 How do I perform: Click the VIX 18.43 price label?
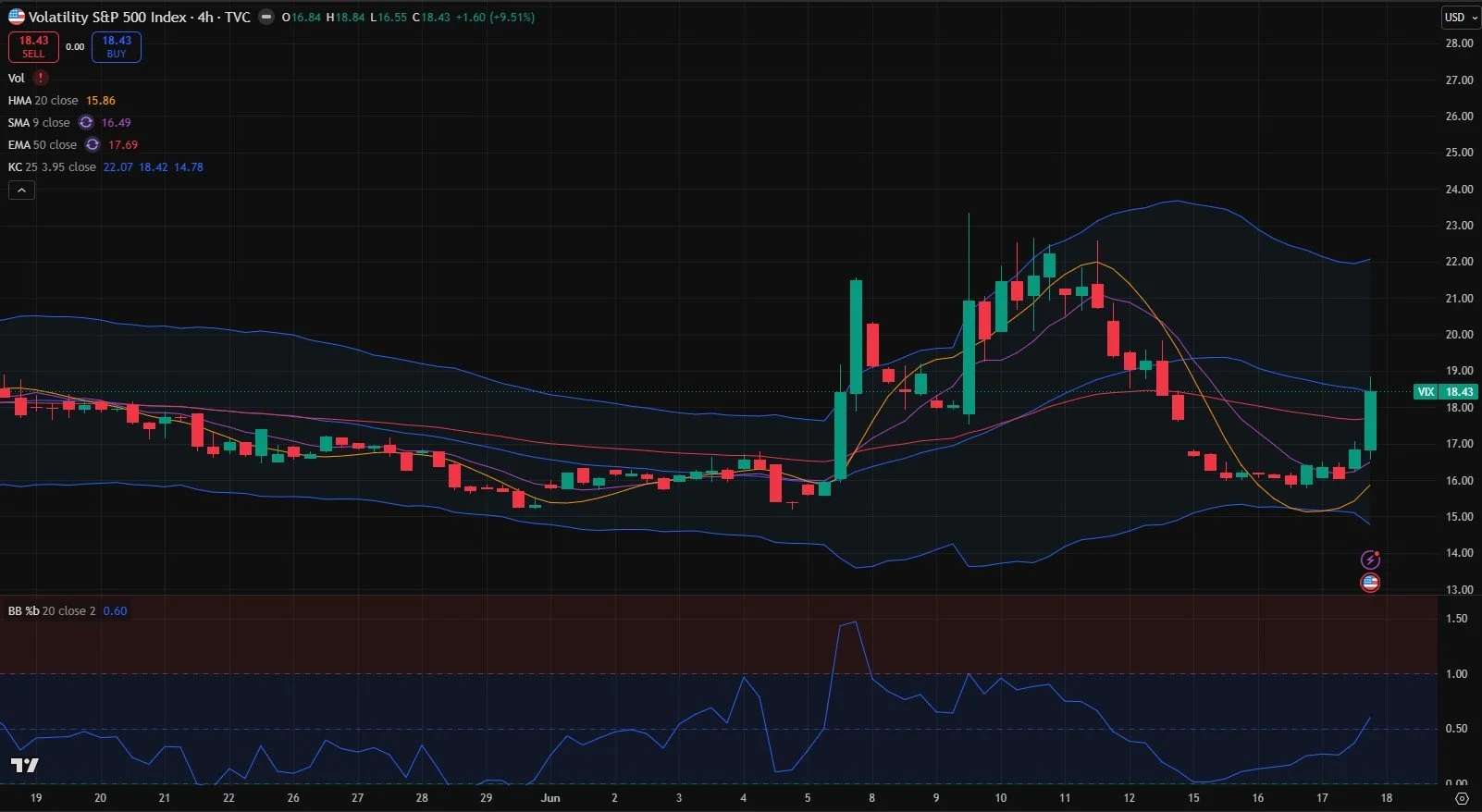point(1446,392)
